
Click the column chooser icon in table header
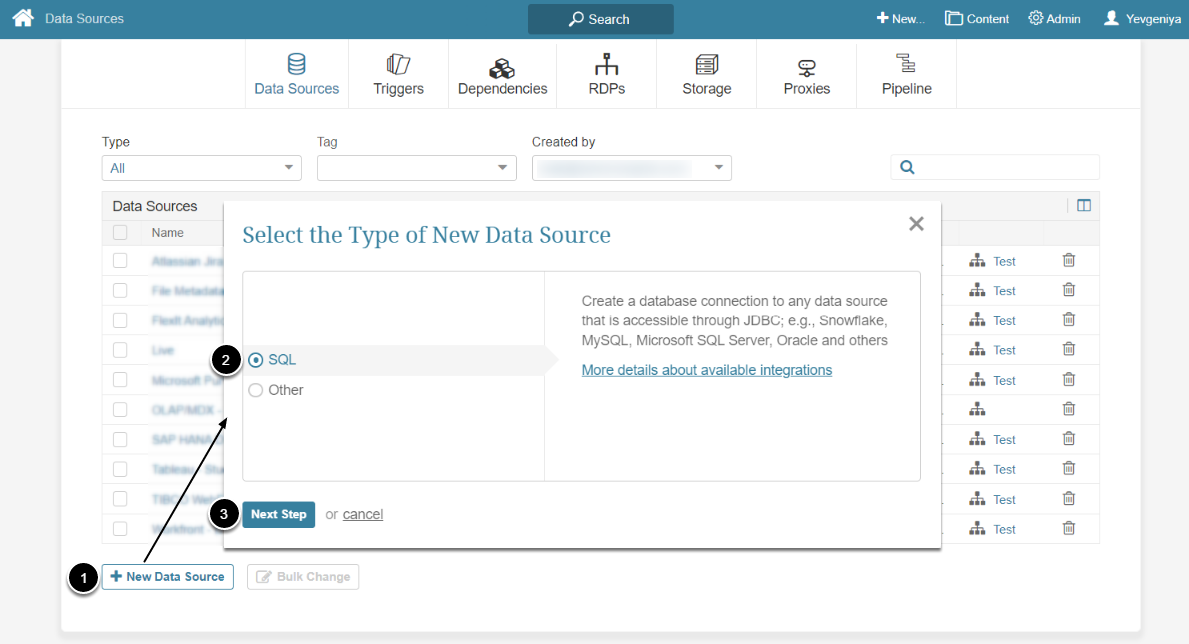pos(1084,206)
